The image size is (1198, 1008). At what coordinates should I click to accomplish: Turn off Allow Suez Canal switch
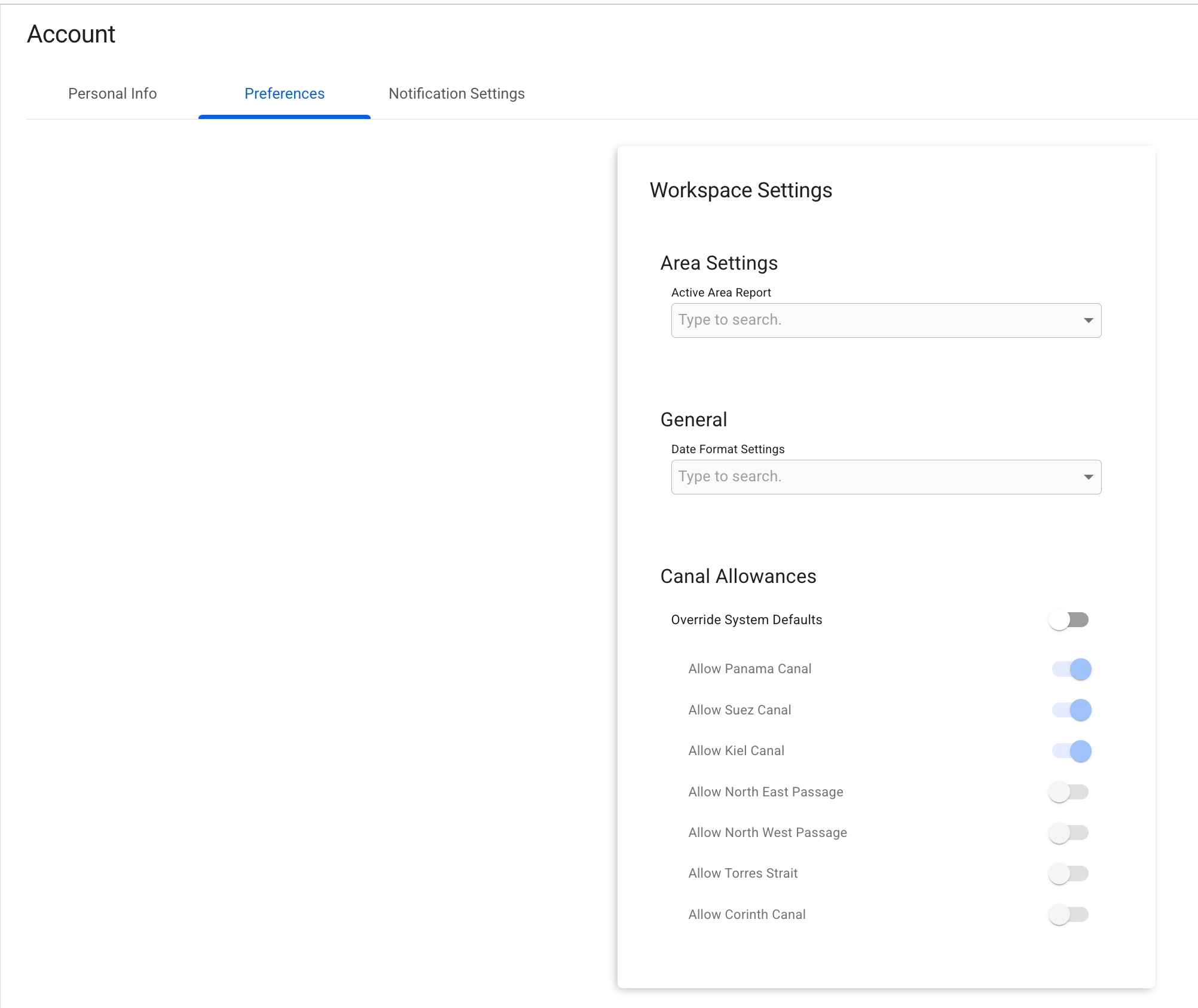tap(1071, 710)
